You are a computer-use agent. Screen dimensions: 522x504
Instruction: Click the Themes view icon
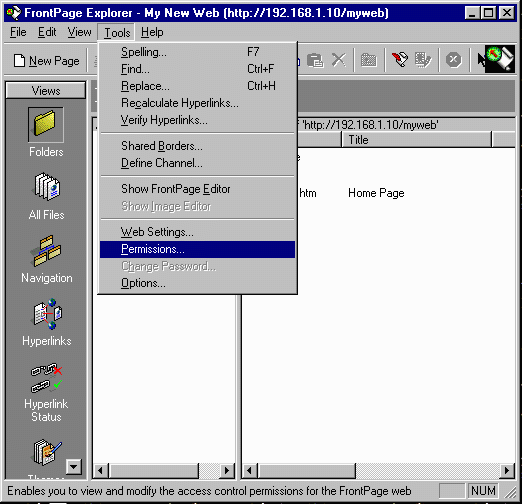(x=47, y=453)
